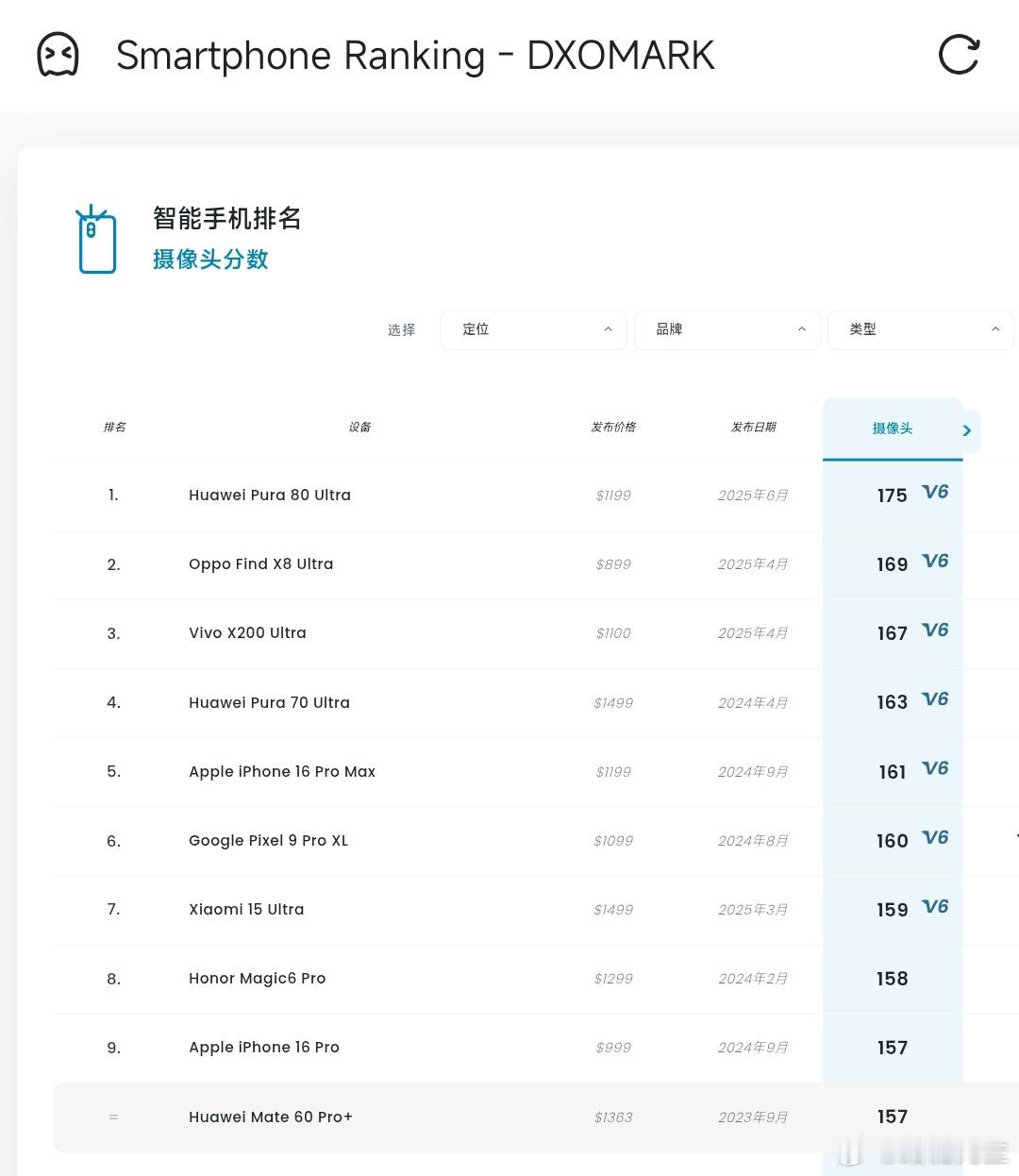Reload the page with the refresh icon
This screenshot has width=1019, height=1176.
[960, 55]
